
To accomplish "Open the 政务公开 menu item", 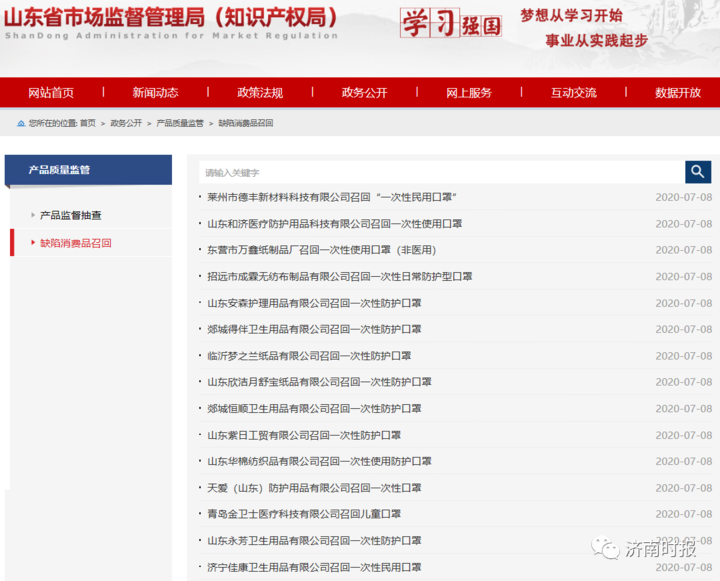I will pyautogui.click(x=365, y=93).
